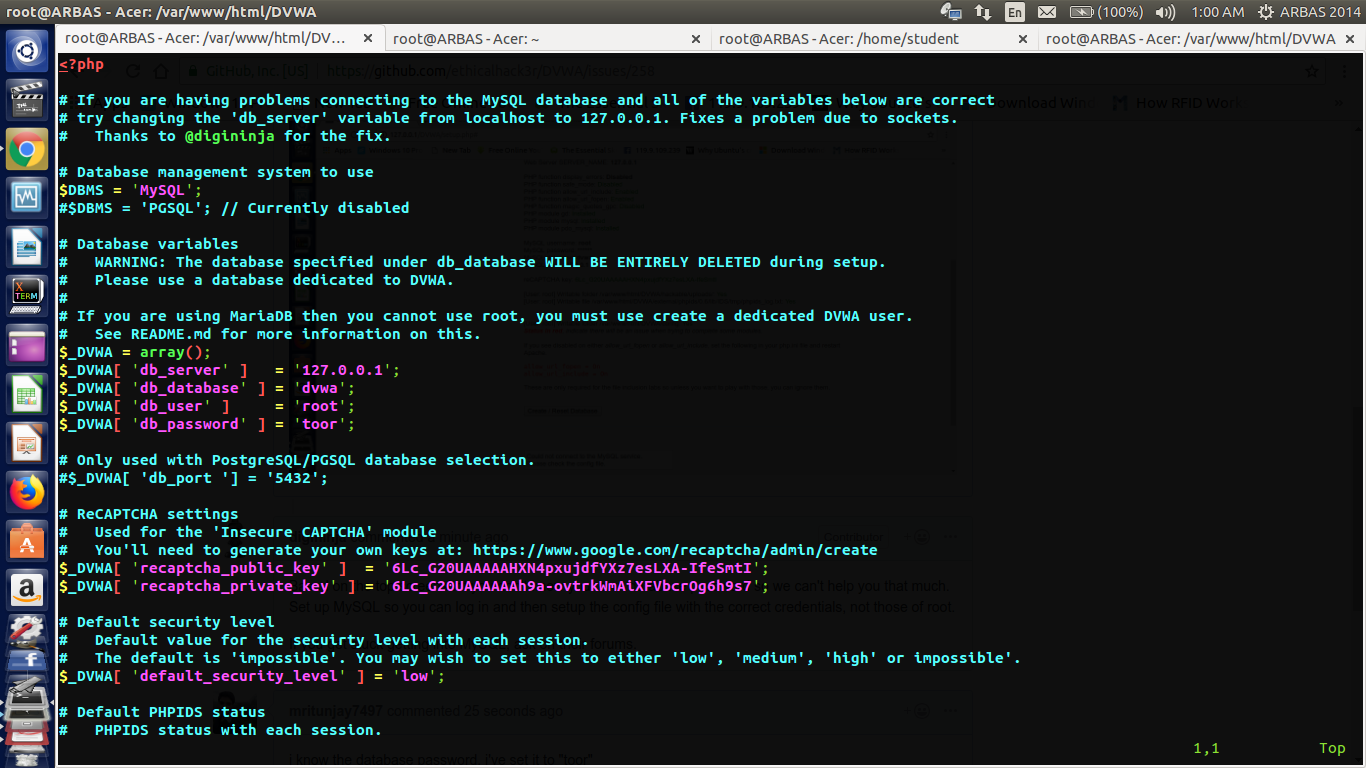The width and height of the screenshot is (1366, 768).
Task: Click the recaptcha_private_key value string
Action: point(572,586)
